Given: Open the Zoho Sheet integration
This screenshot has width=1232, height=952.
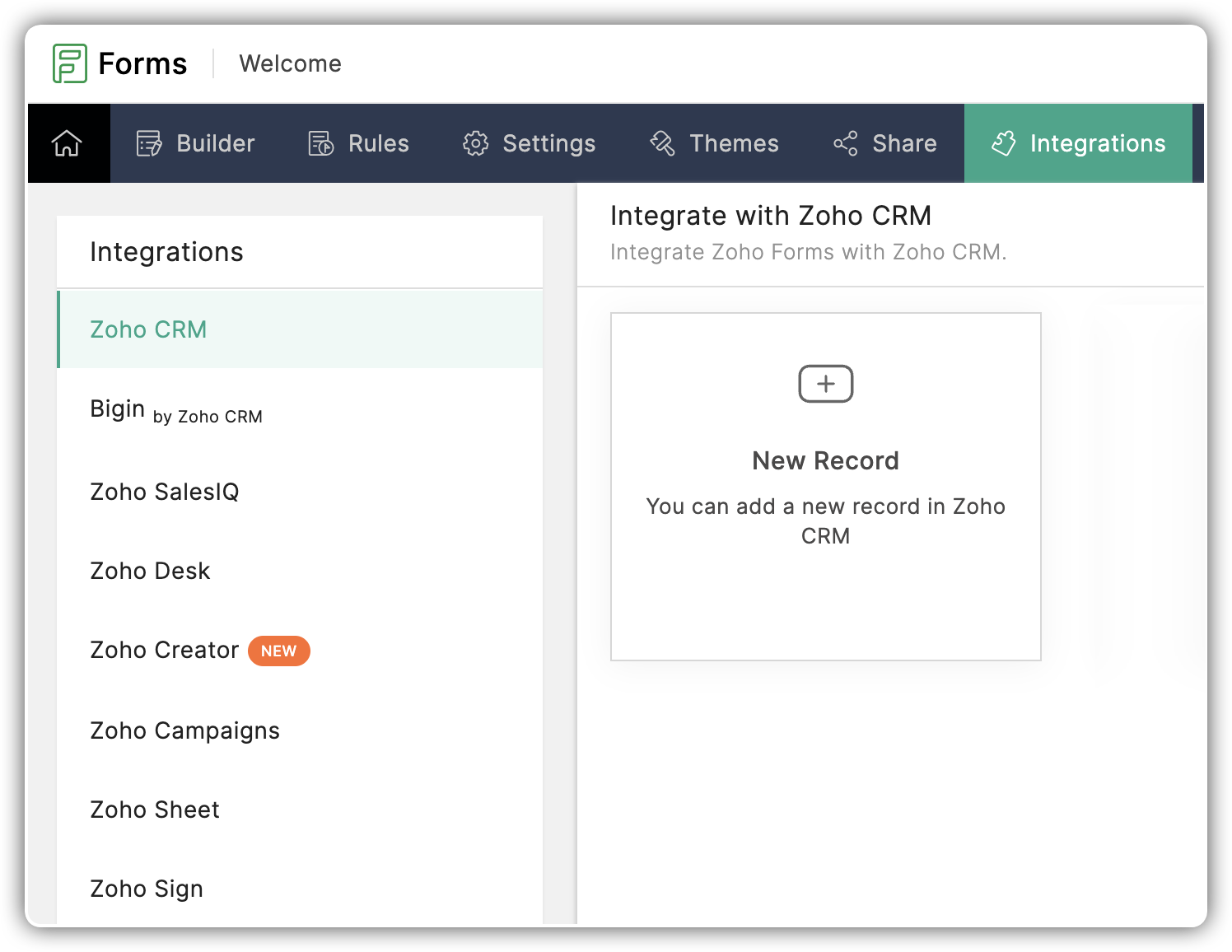Looking at the screenshot, I should pyautogui.click(x=155, y=810).
